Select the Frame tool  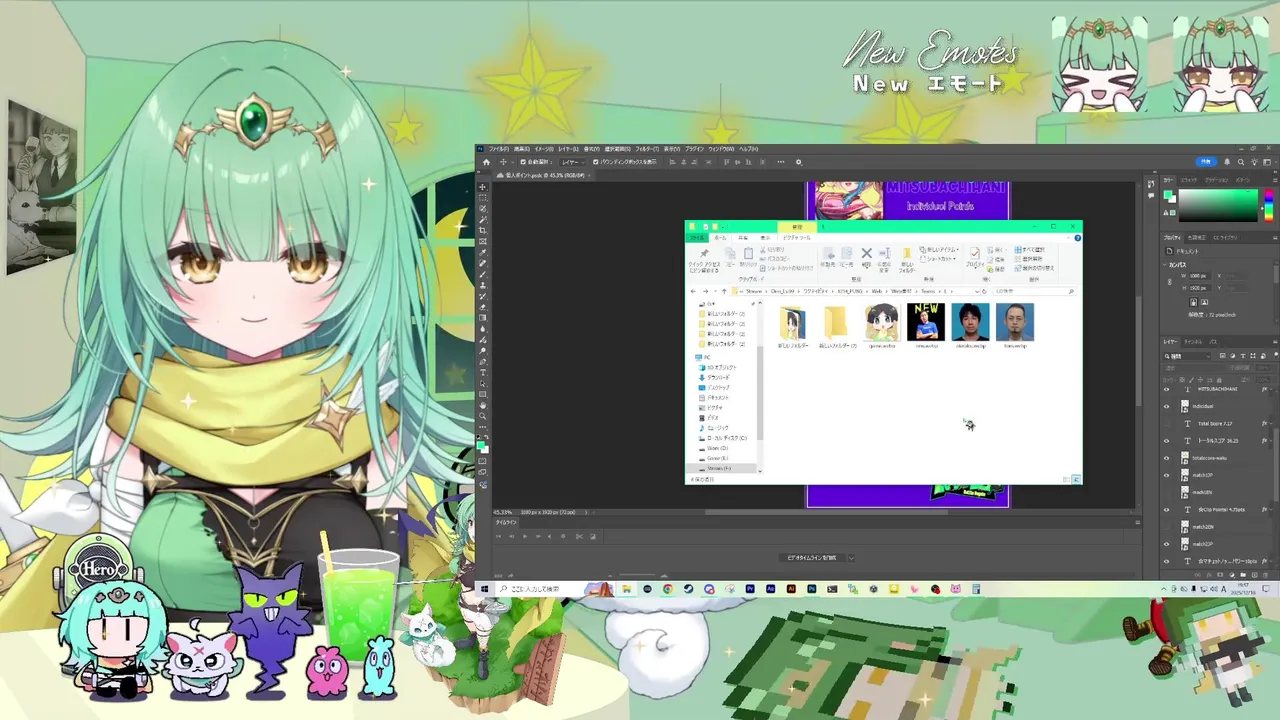pyautogui.click(x=483, y=241)
